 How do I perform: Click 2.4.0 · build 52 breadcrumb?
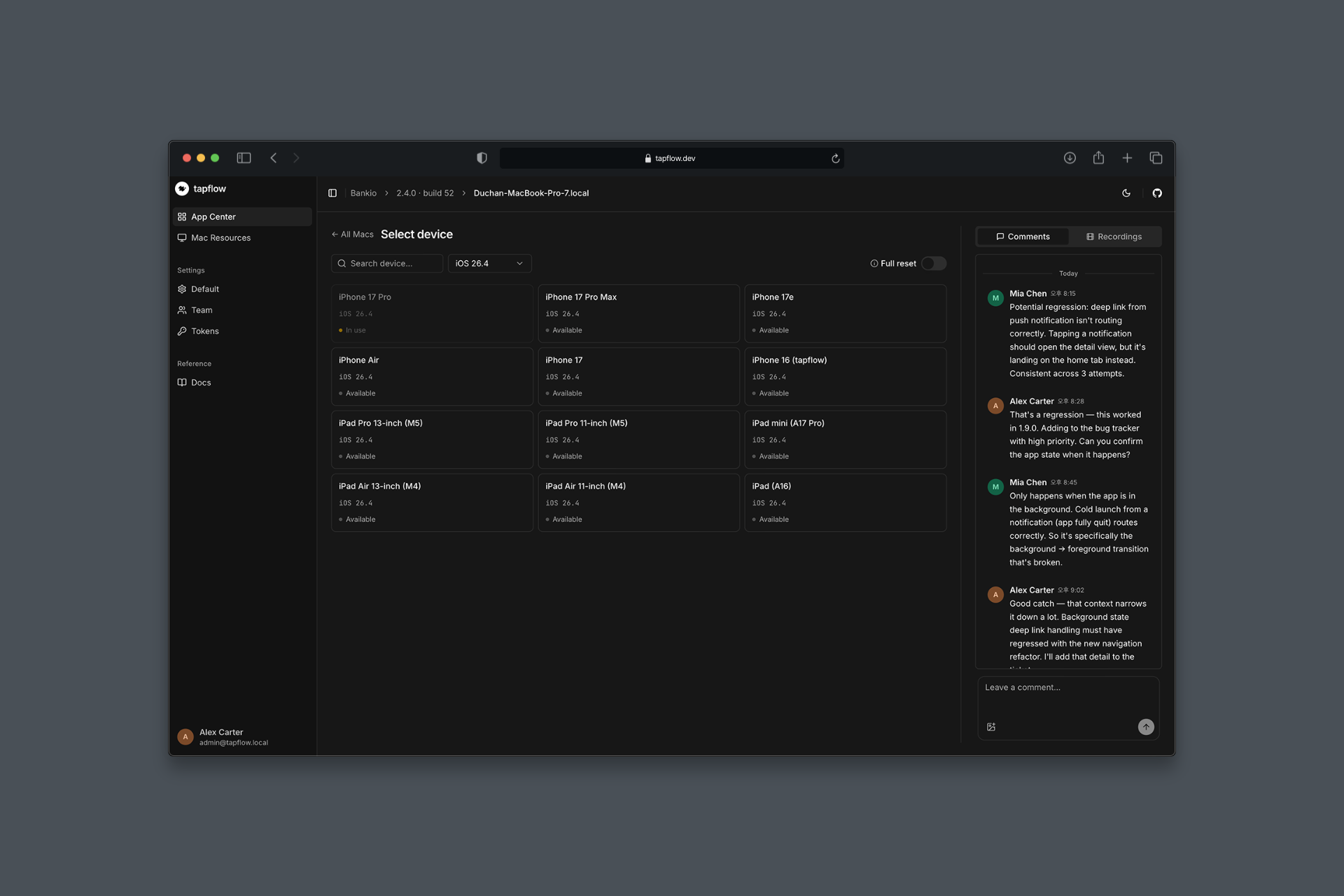click(425, 193)
